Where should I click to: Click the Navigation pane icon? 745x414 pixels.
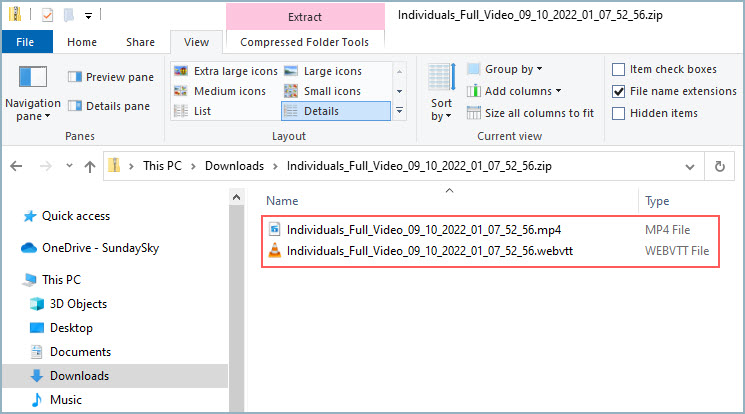pos(33,77)
